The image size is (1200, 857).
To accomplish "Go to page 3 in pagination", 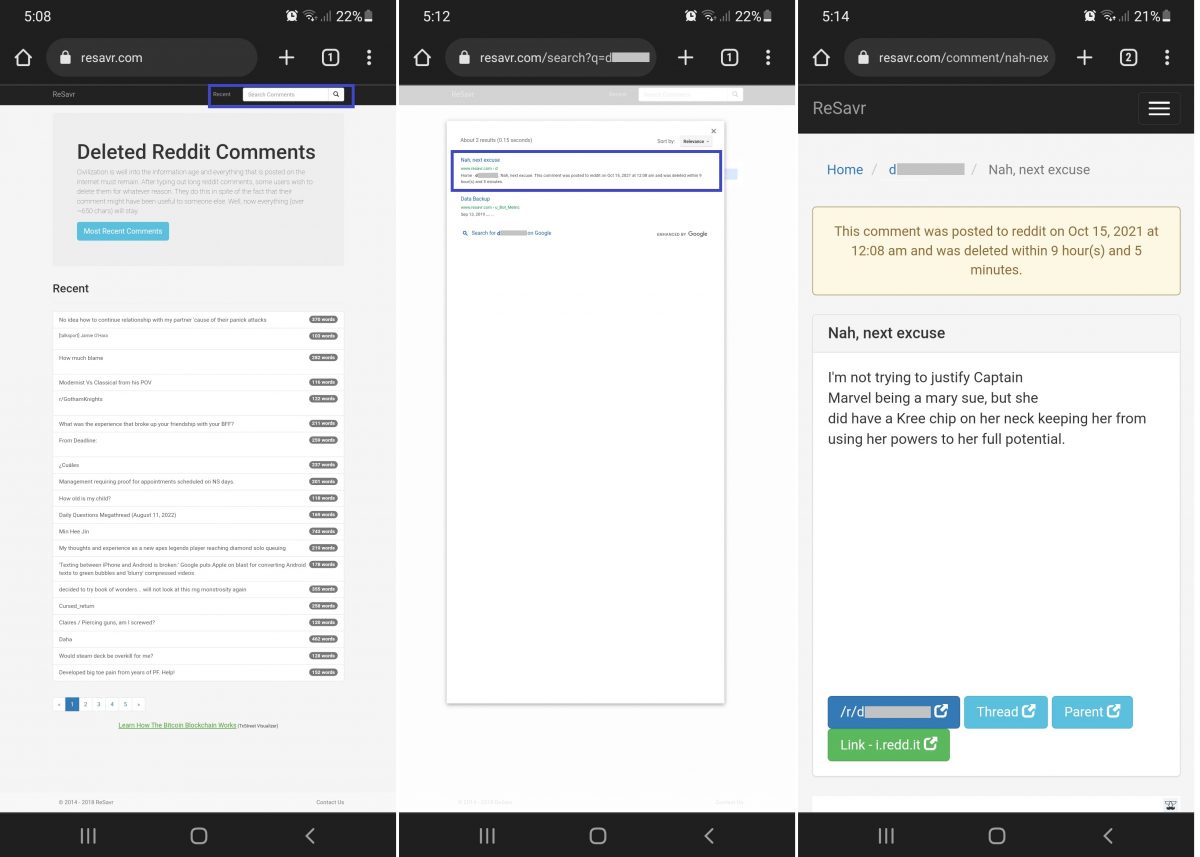I will click(98, 704).
